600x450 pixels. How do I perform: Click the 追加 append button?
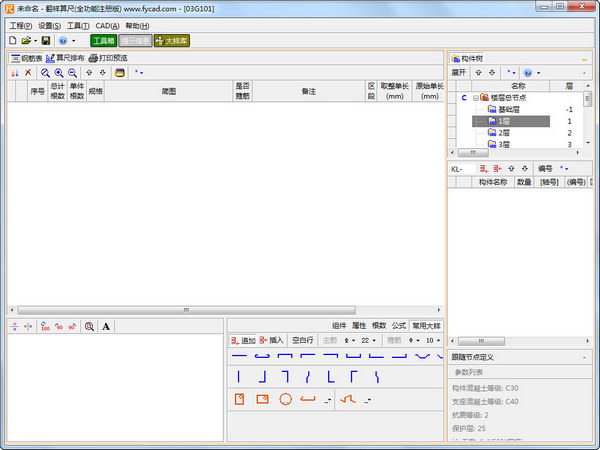coord(243,340)
